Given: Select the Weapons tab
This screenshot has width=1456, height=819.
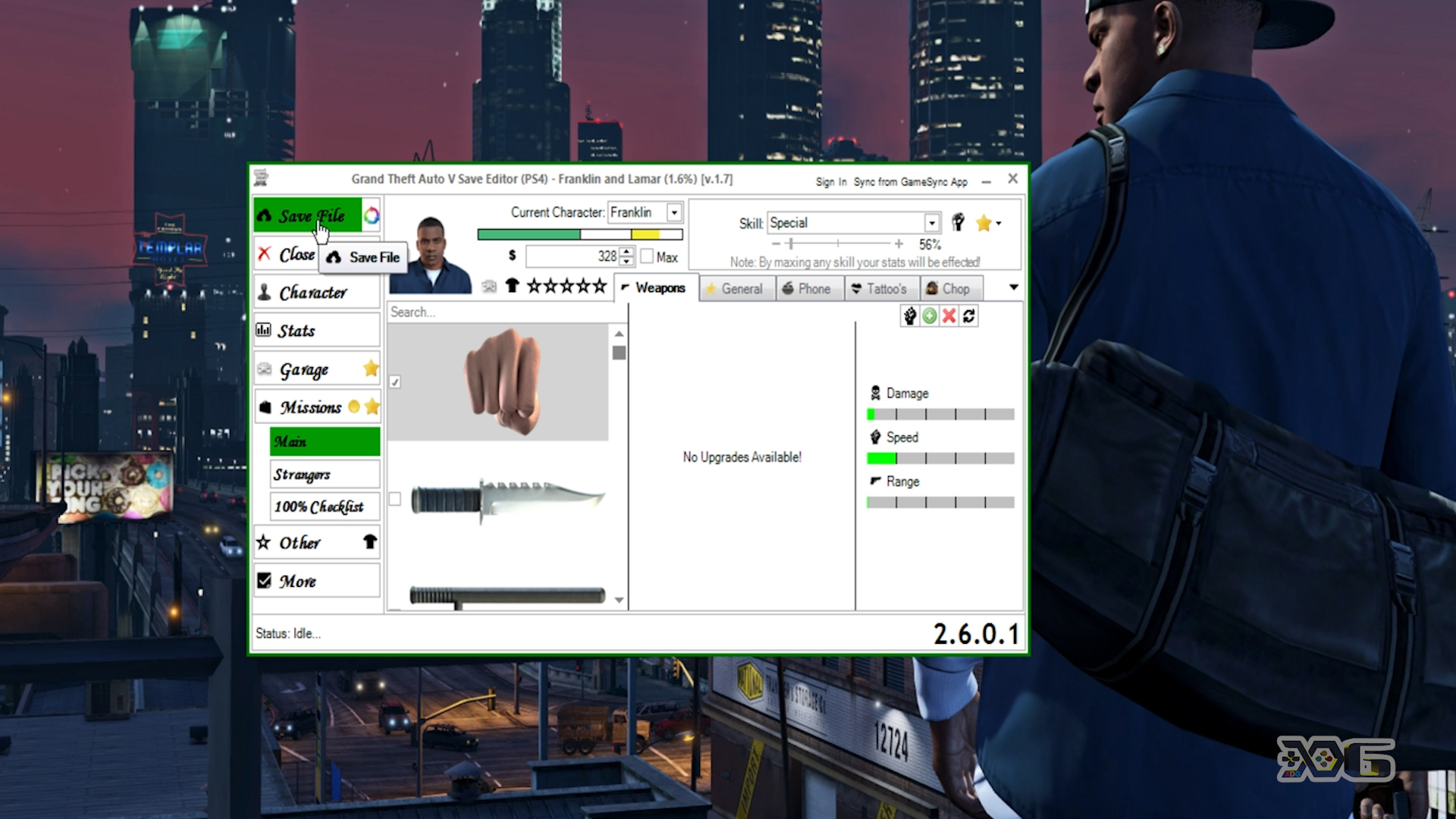Looking at the screenshot, I should click(x=652, y=288).
